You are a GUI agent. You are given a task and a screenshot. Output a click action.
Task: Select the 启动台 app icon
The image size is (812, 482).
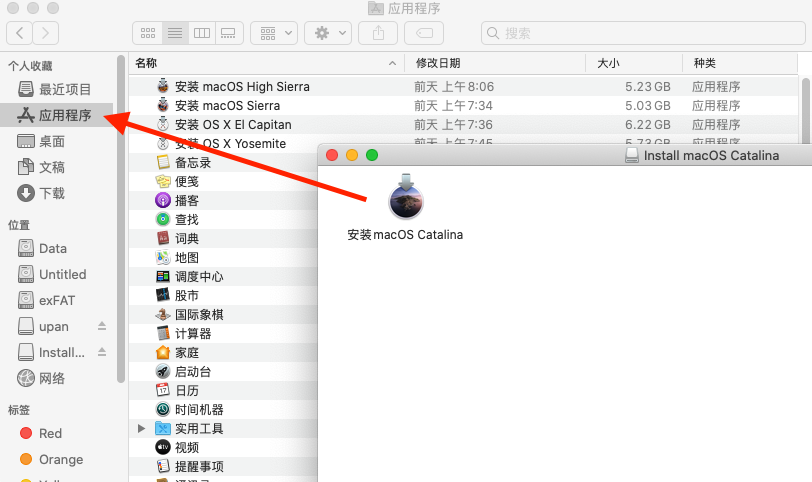point(163,371)
